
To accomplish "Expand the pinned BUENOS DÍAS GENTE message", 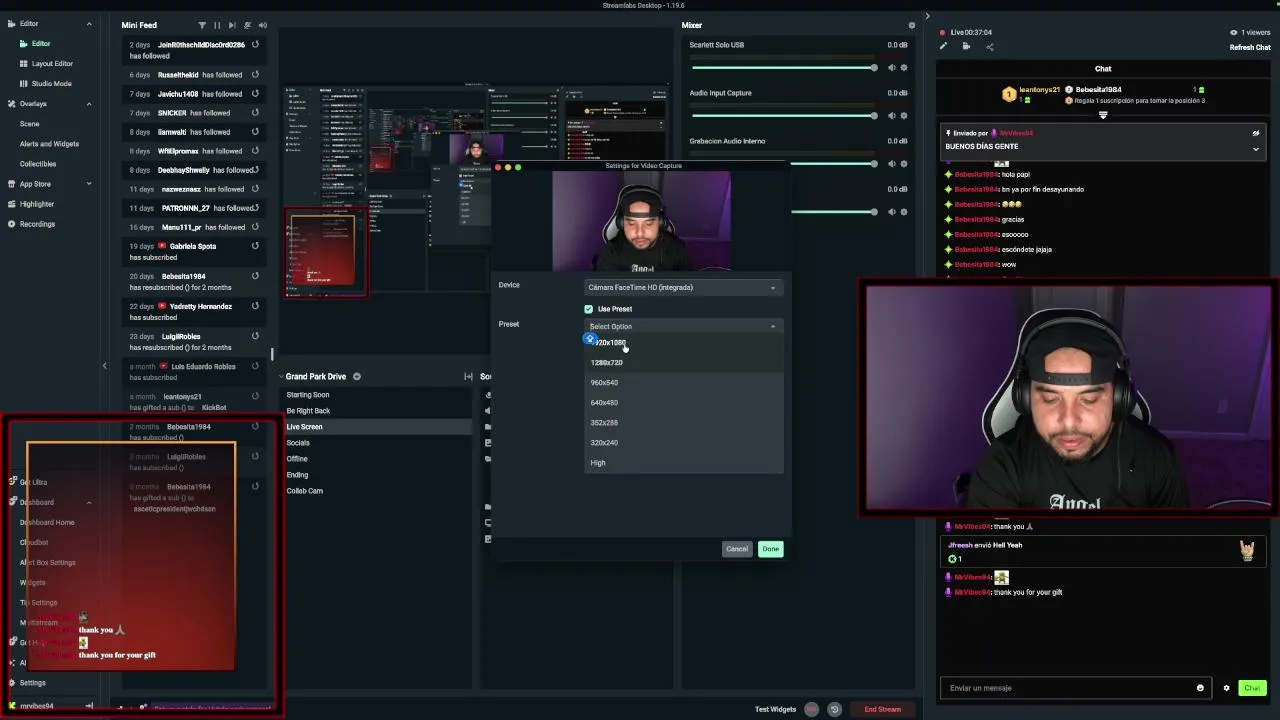I will [x=1256, y=149].
